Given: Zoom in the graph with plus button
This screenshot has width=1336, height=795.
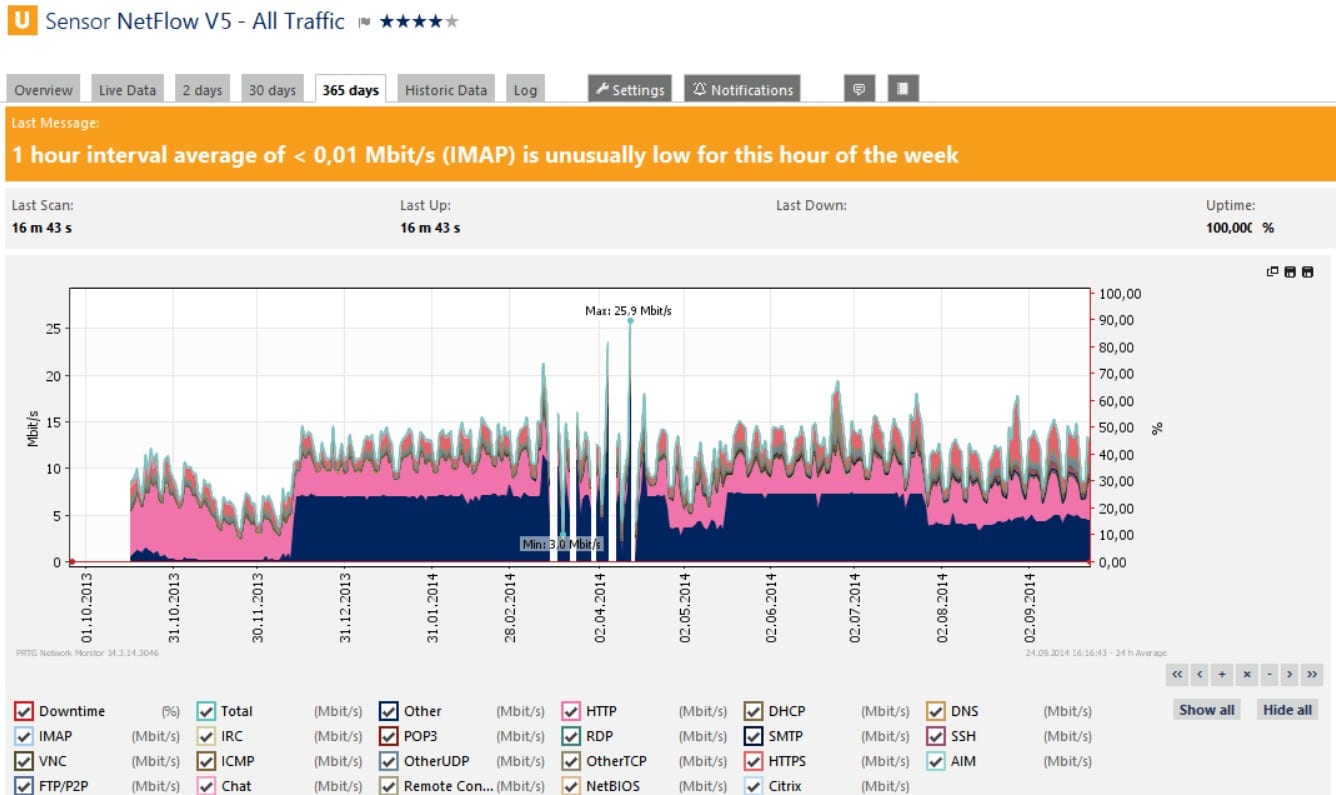Looking at the screenshot, I should pos(1222,674).
